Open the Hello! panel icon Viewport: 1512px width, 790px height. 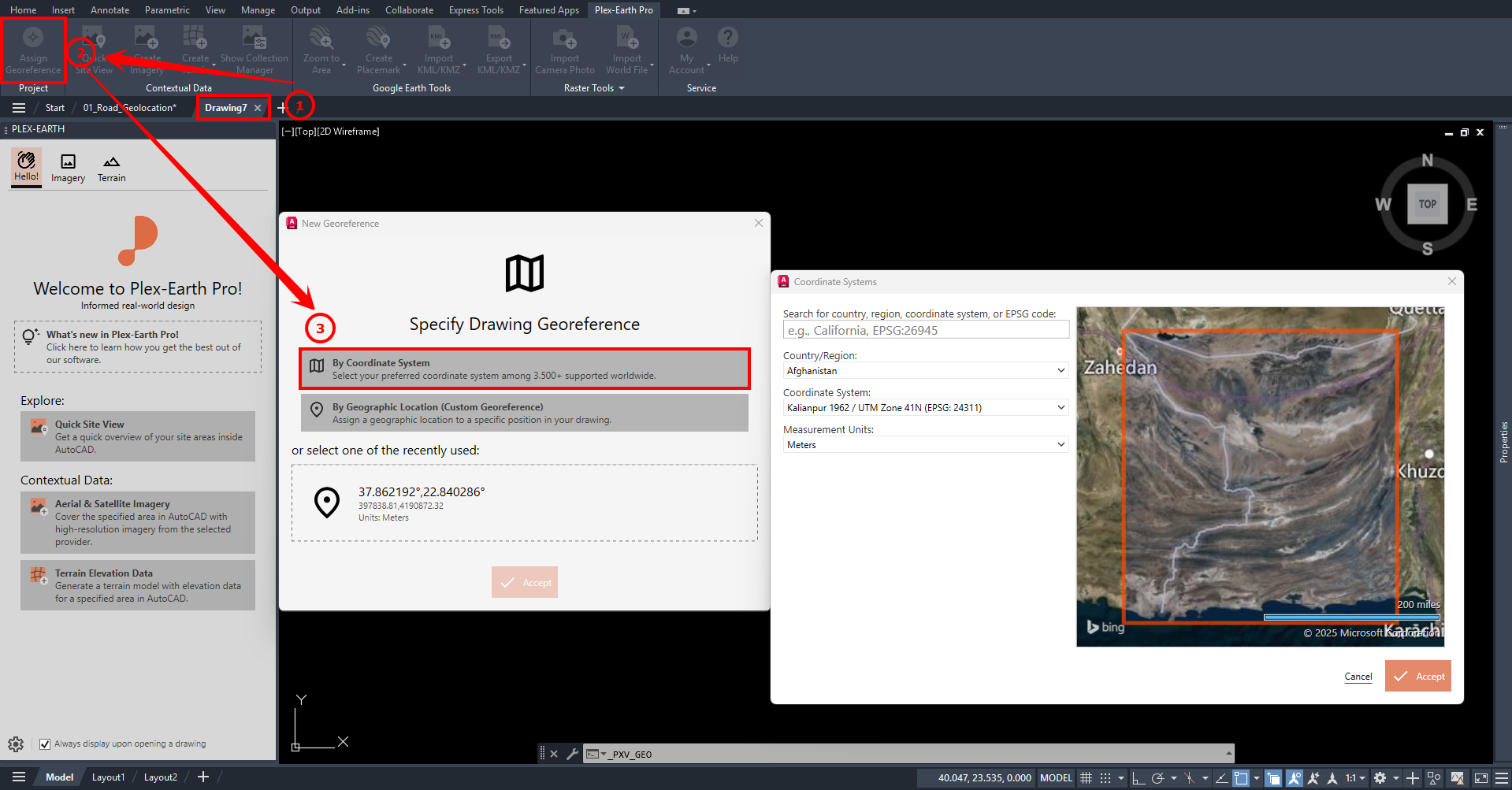pos(26,166)
